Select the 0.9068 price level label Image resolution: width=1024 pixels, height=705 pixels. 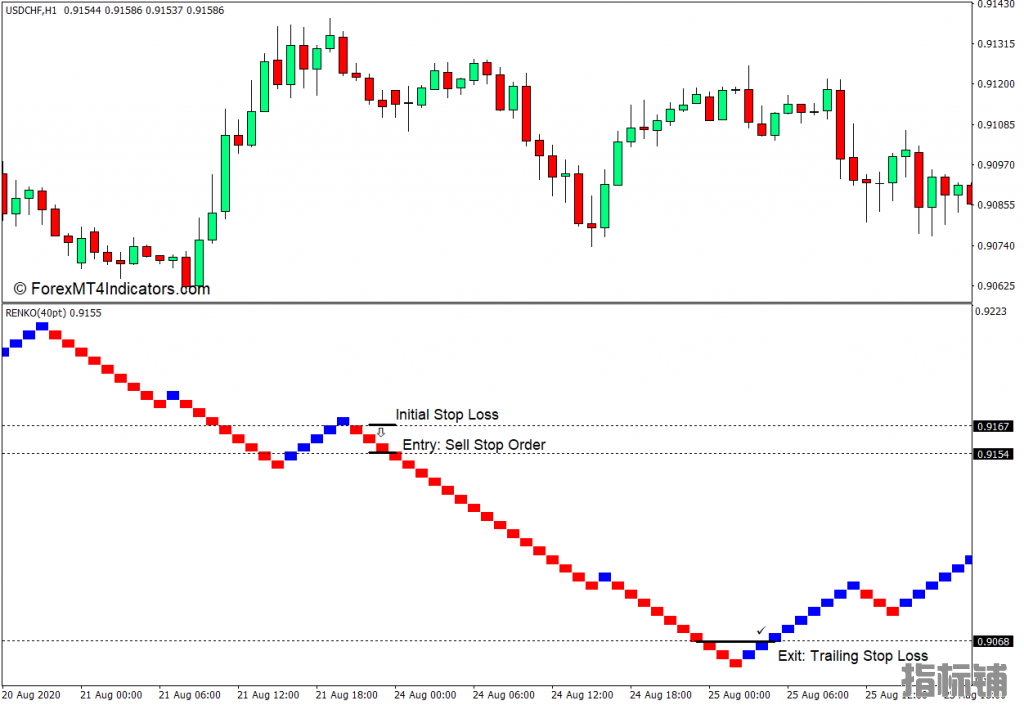click(993, 642)
